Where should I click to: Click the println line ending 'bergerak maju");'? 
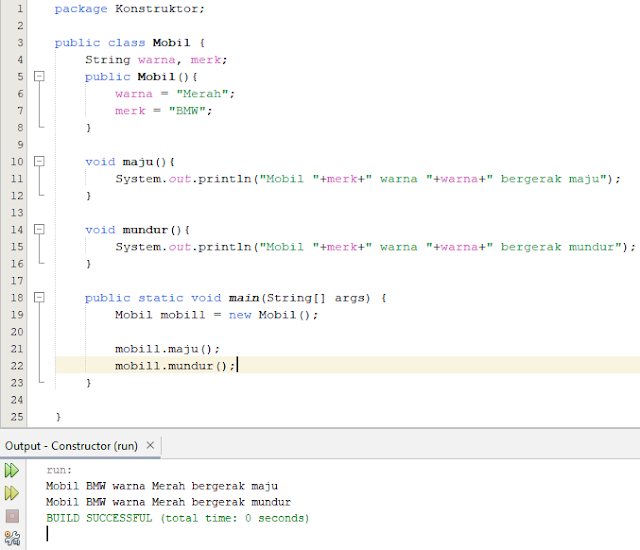368,179
